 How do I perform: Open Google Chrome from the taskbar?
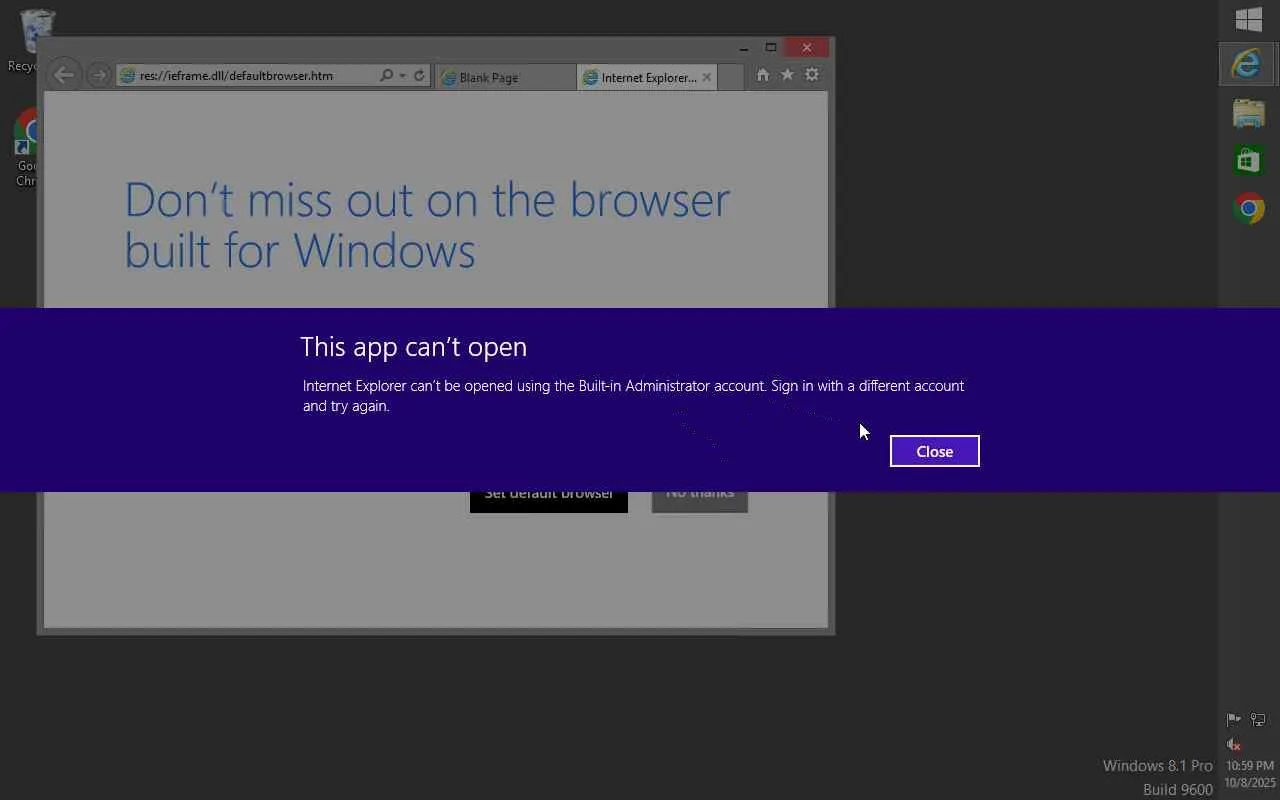pos(1249,208)
